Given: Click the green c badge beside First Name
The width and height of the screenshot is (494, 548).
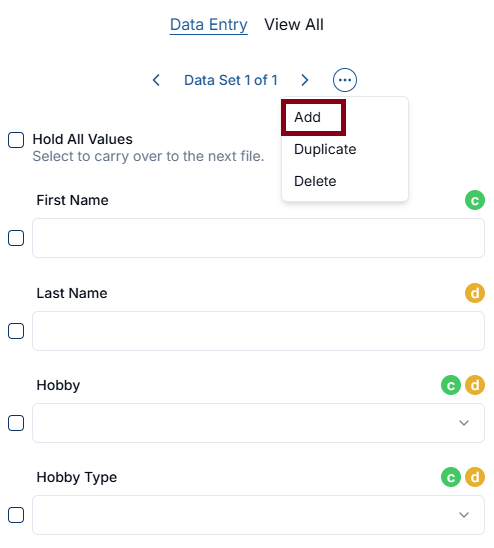Looking at the screenshot, I should (x=474, y=200).
